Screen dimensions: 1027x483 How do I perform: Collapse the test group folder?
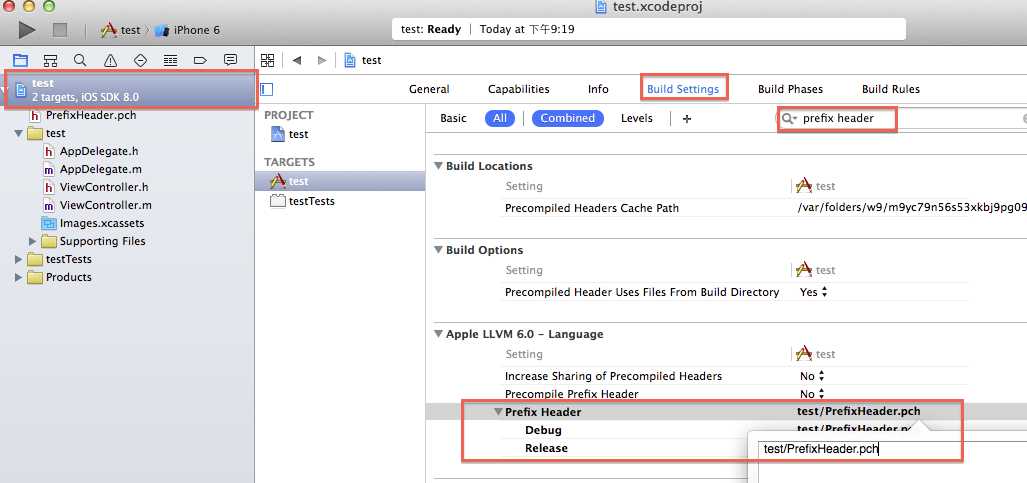(18, 134)
